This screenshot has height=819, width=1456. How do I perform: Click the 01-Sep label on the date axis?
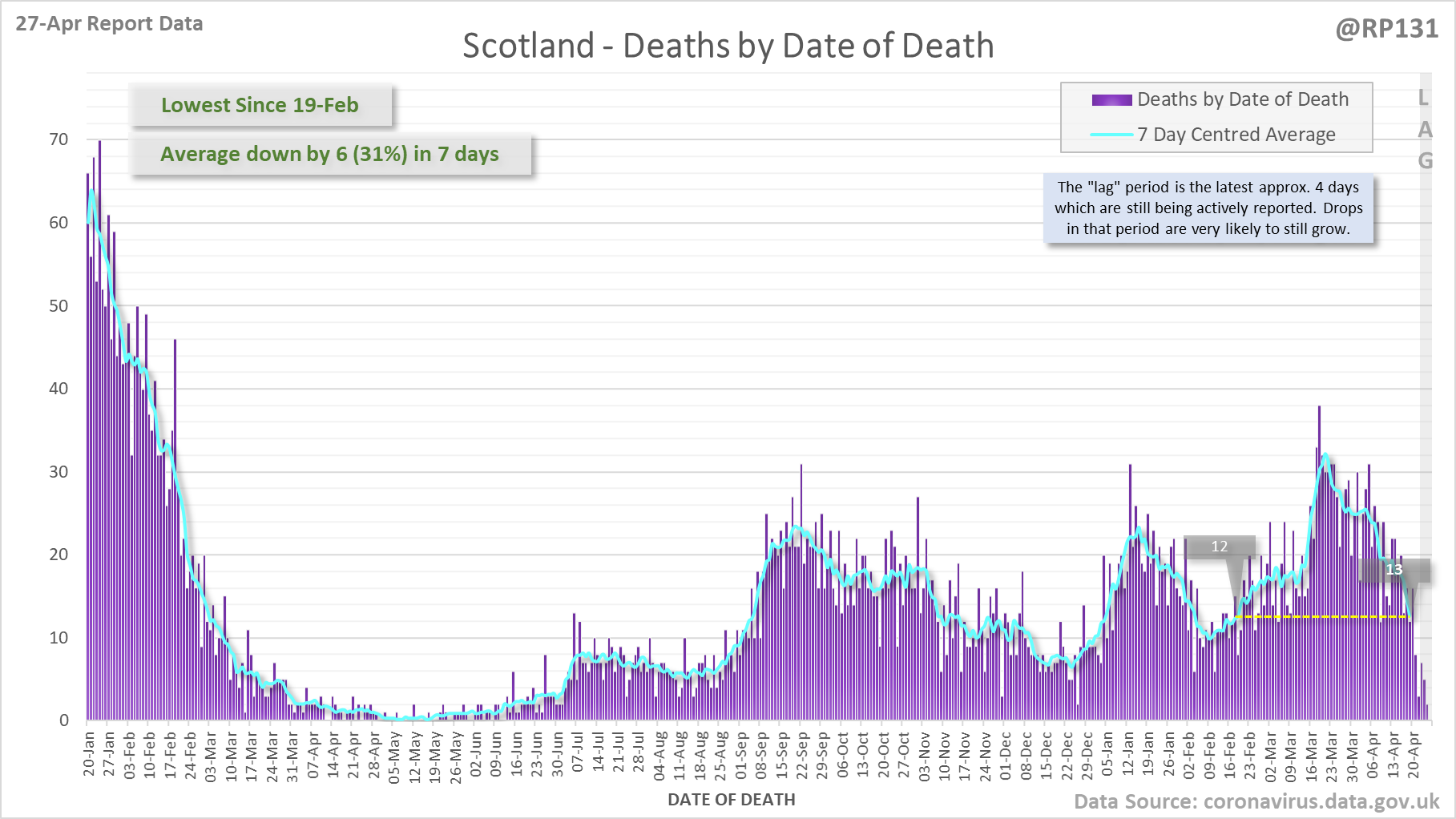point(741,753)
